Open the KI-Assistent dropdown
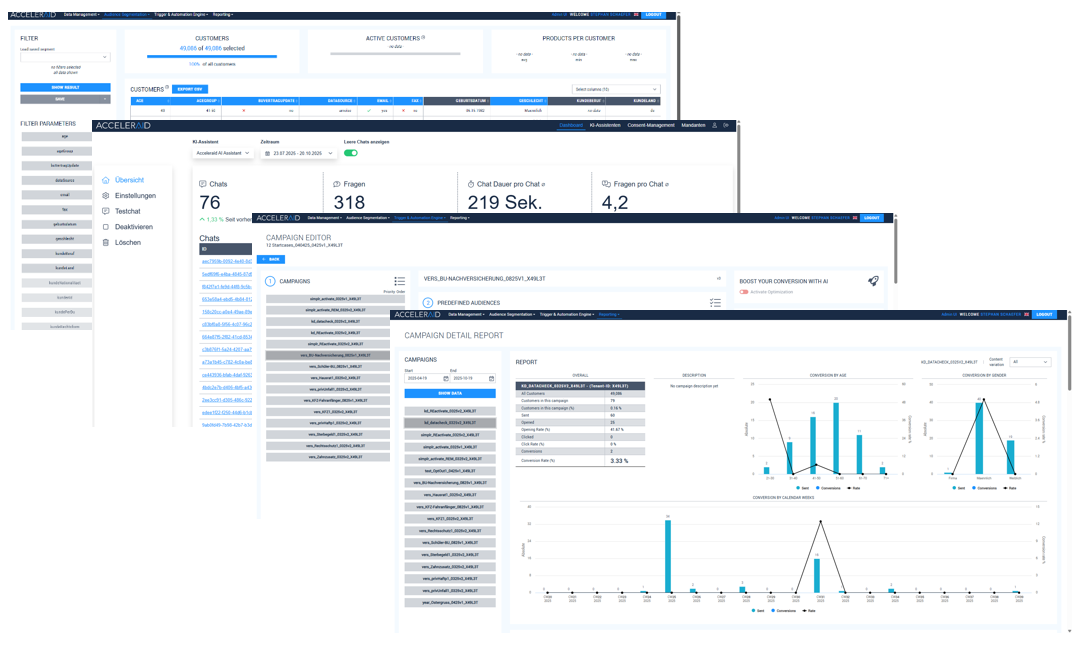Viewport: 1083px width, 660px height. click(x=222, y=153)
